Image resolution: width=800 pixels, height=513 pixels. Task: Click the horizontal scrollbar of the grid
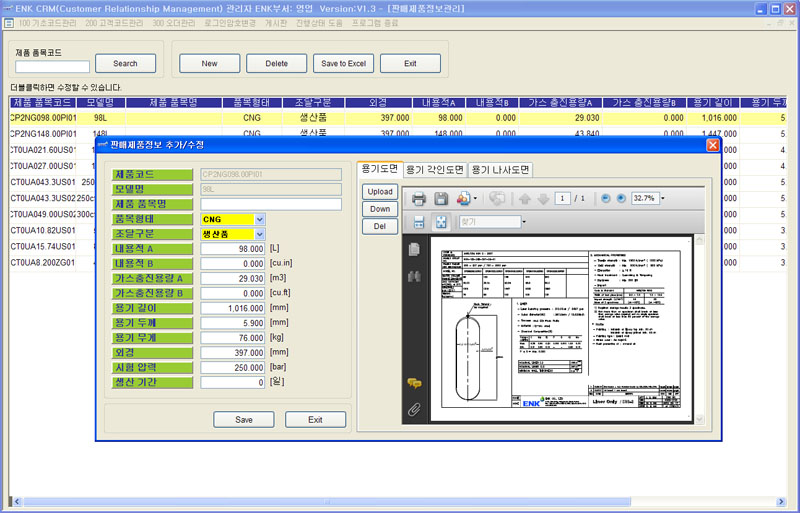(x=327, y=502)
